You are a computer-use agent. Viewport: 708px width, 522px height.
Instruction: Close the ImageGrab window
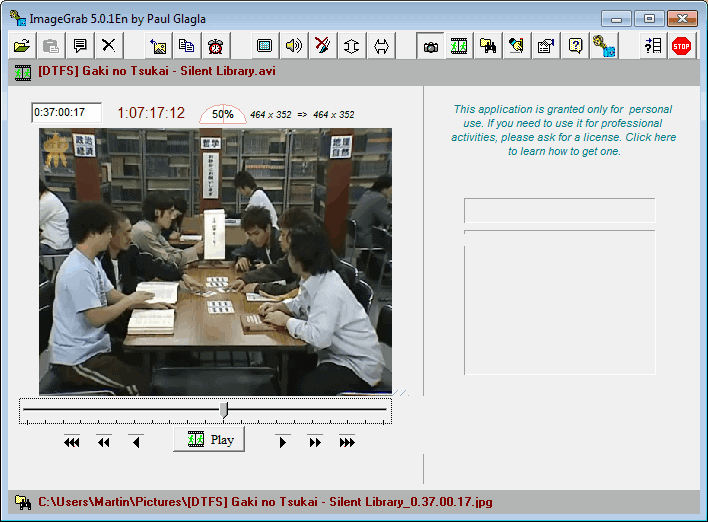[x=682, y=19]
